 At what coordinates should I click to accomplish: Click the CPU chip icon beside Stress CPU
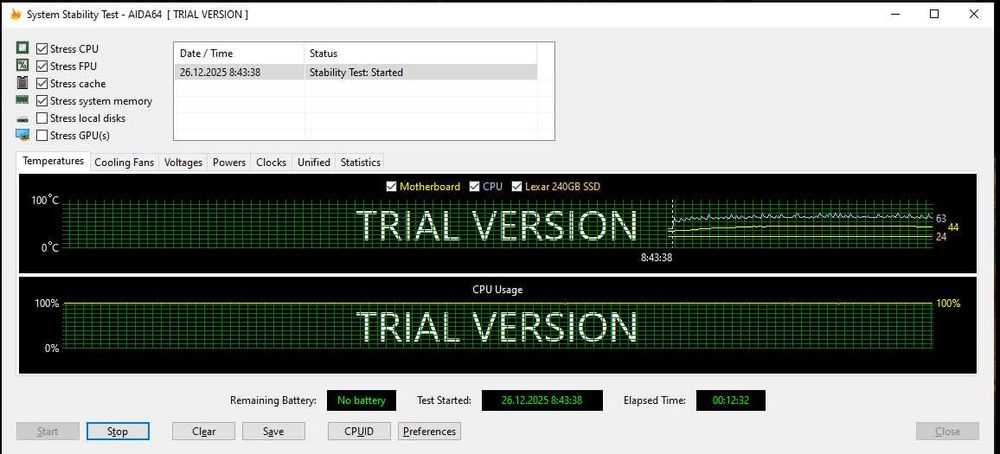pos(22,48)
